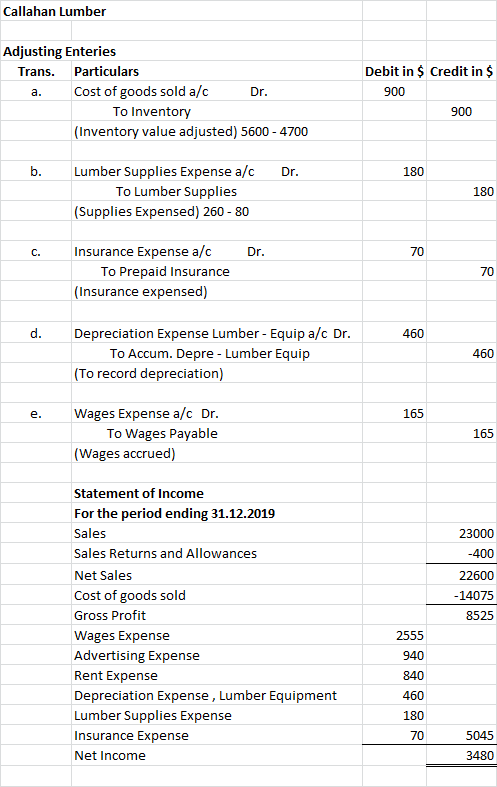Select the "Insurance Expense a/c Dr." entry
The height and width of the screenshot is (787, 497).
[169, 251]
